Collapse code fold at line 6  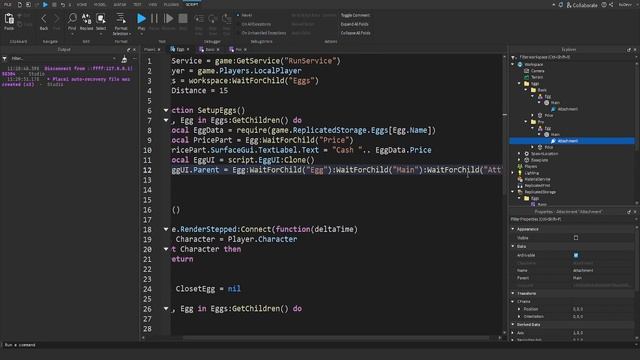pos(166,110)
